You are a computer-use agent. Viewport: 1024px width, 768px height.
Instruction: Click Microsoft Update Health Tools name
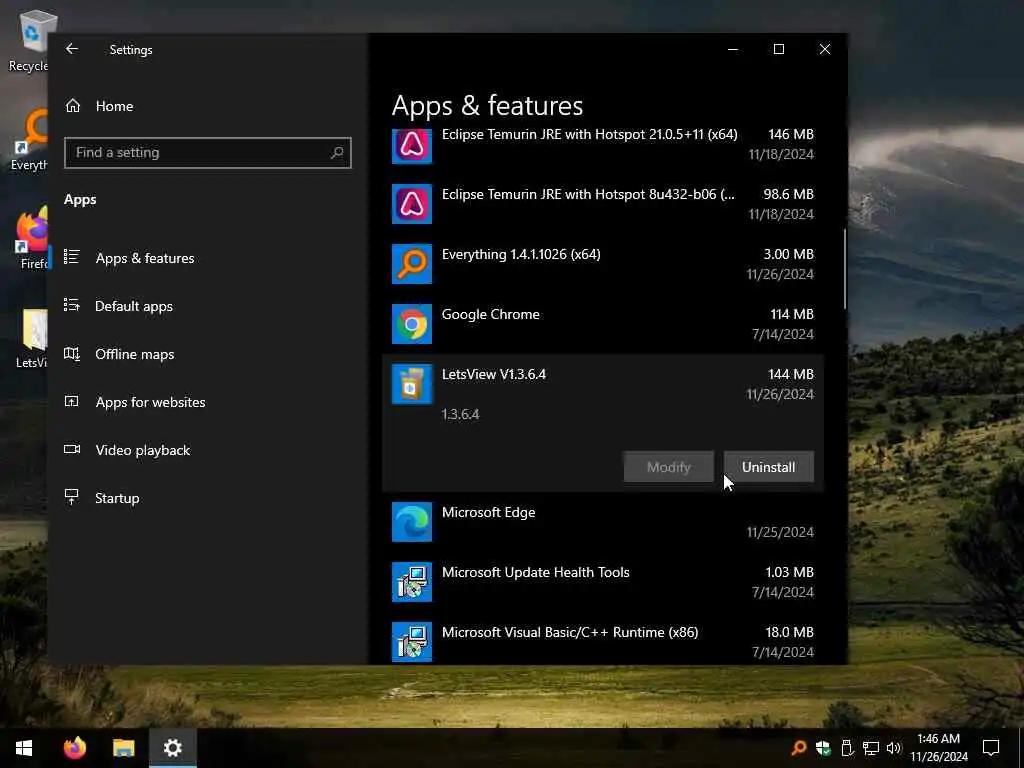click(536, 573)
